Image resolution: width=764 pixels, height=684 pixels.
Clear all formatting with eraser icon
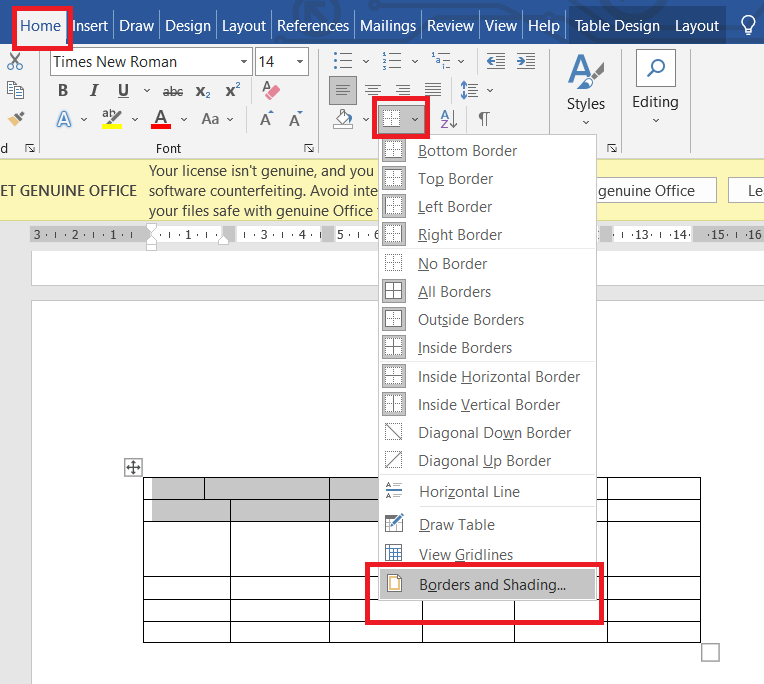[x=270, y=90]
